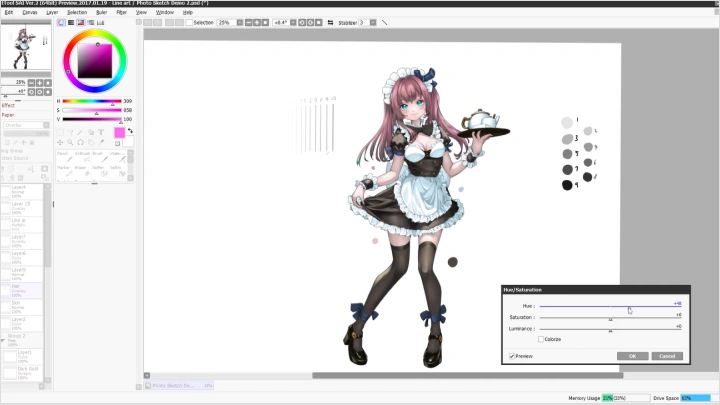Screen dimensions: 720x405
Task: Uncheck the Preview checkbox
Action: pos(512,356)
